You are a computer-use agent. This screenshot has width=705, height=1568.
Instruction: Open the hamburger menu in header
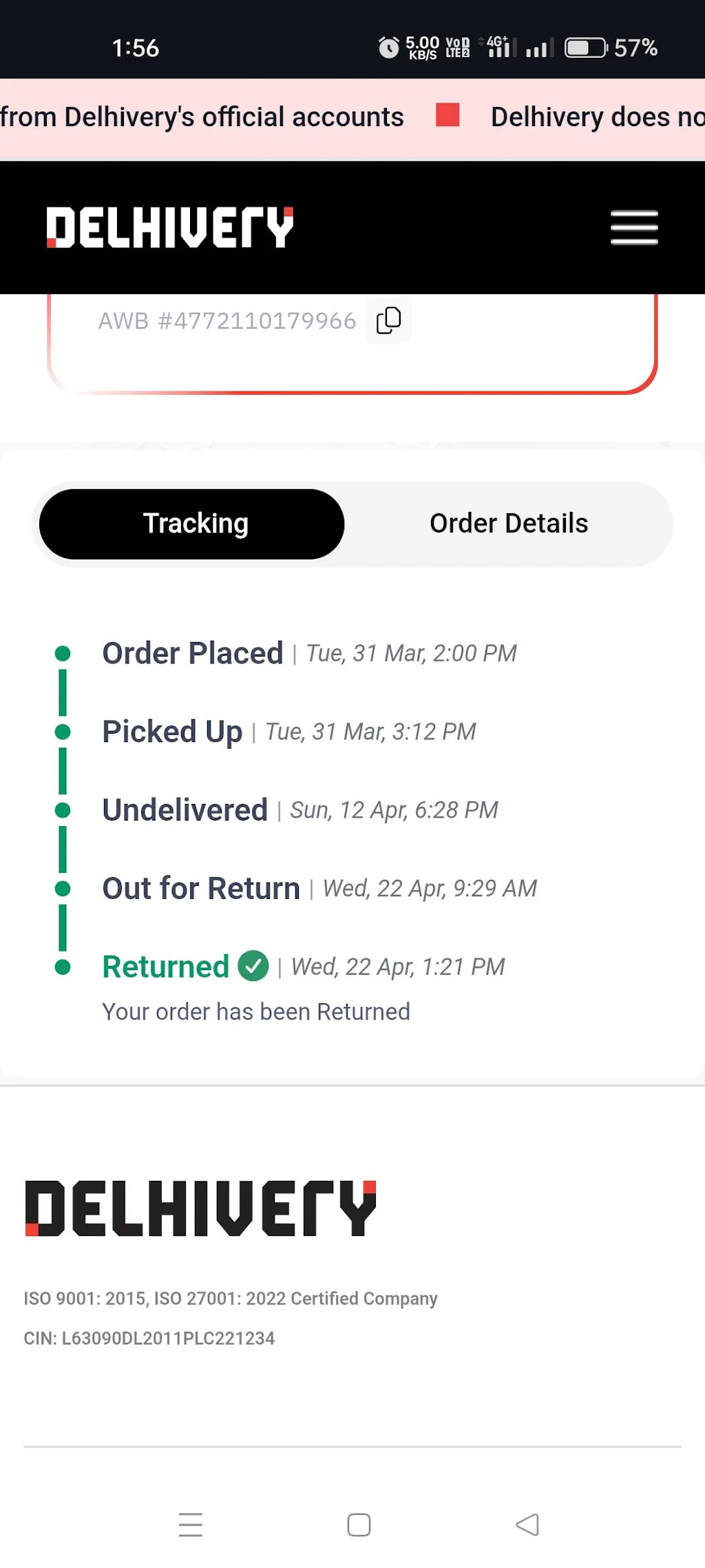(x=634, y=227)
